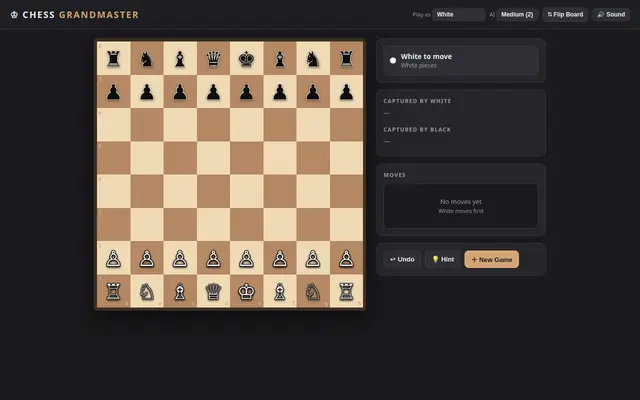Click the 'No moves yet' text

461,202
